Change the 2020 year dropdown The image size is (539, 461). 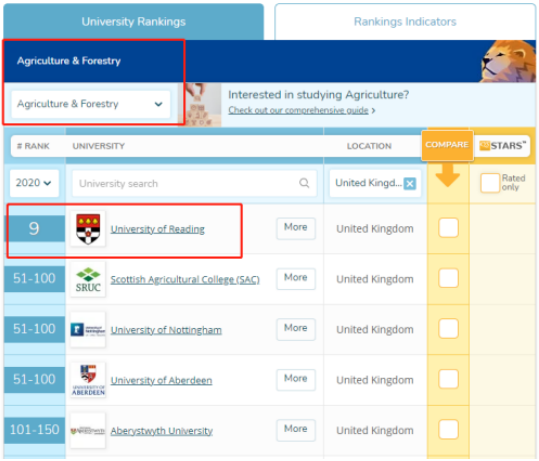click(34, 183)
